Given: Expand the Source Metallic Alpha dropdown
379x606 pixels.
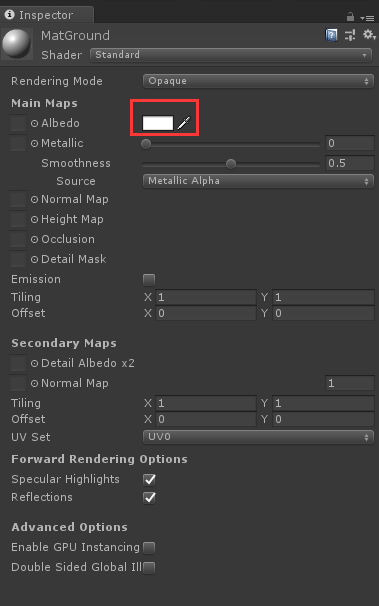Looking at the screenshot, I should point(258,181).
